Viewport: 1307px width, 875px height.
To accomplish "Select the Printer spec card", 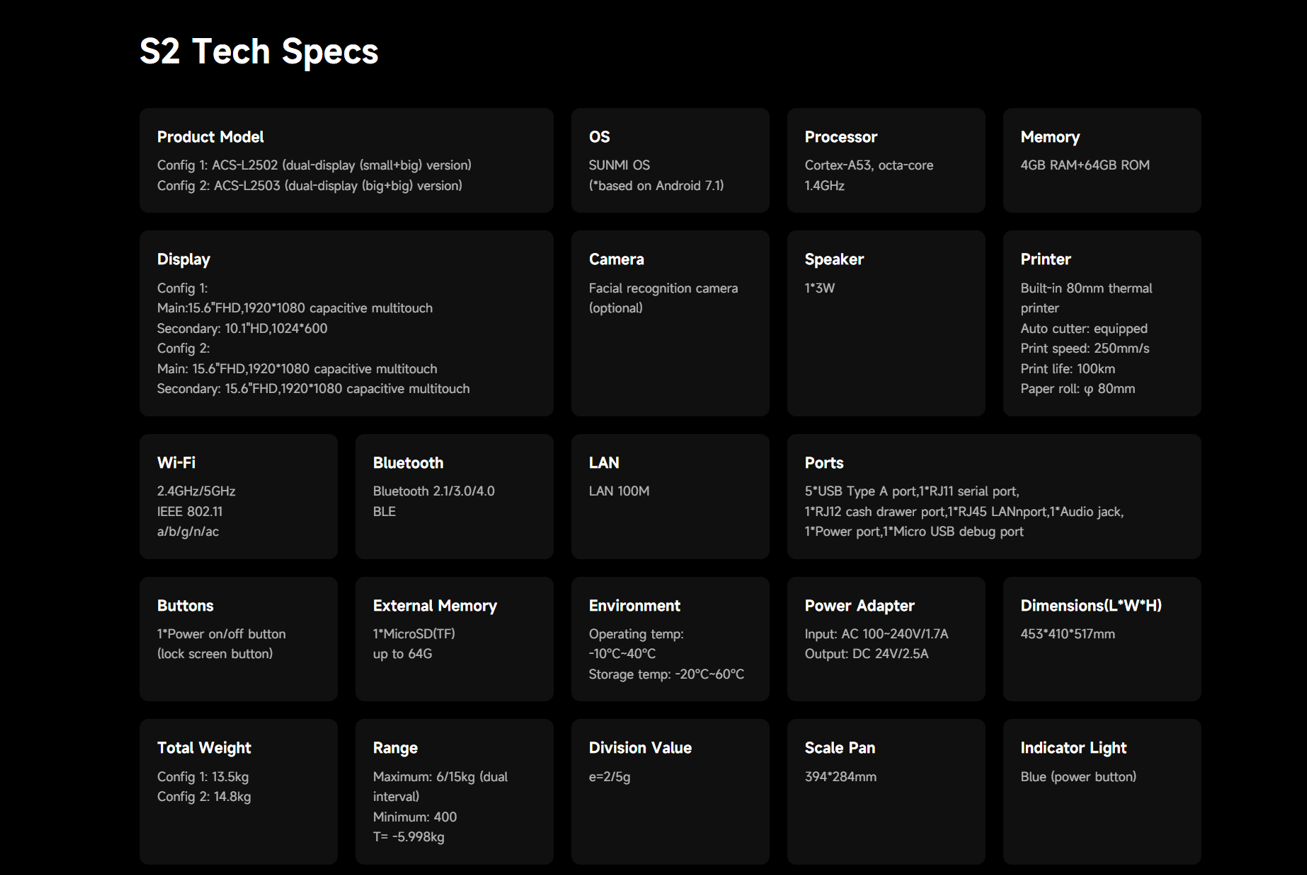I will coord(1102,323).
